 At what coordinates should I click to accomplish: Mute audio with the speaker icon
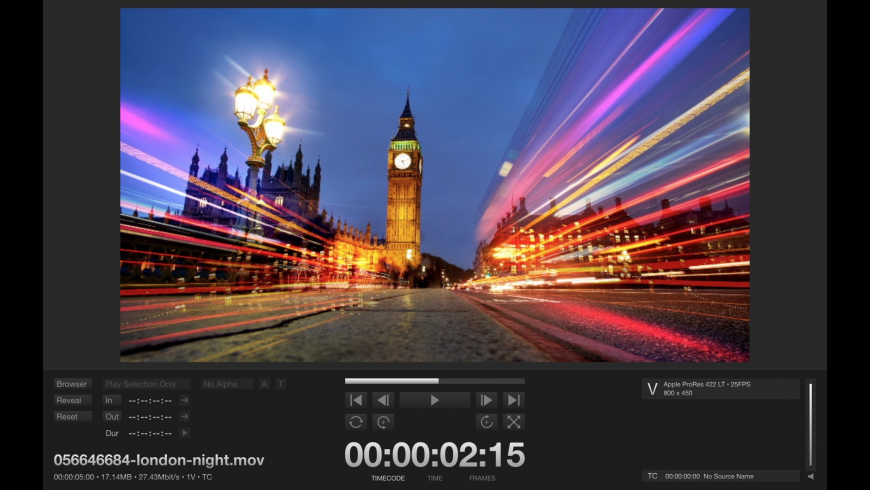click(x=811, y=476)
